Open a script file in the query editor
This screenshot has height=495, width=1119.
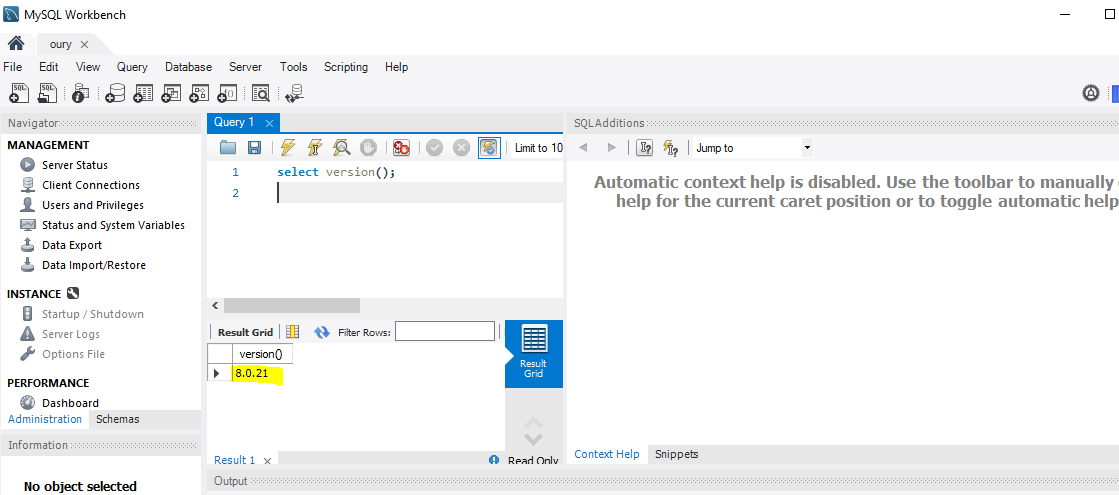coord(228,148)
